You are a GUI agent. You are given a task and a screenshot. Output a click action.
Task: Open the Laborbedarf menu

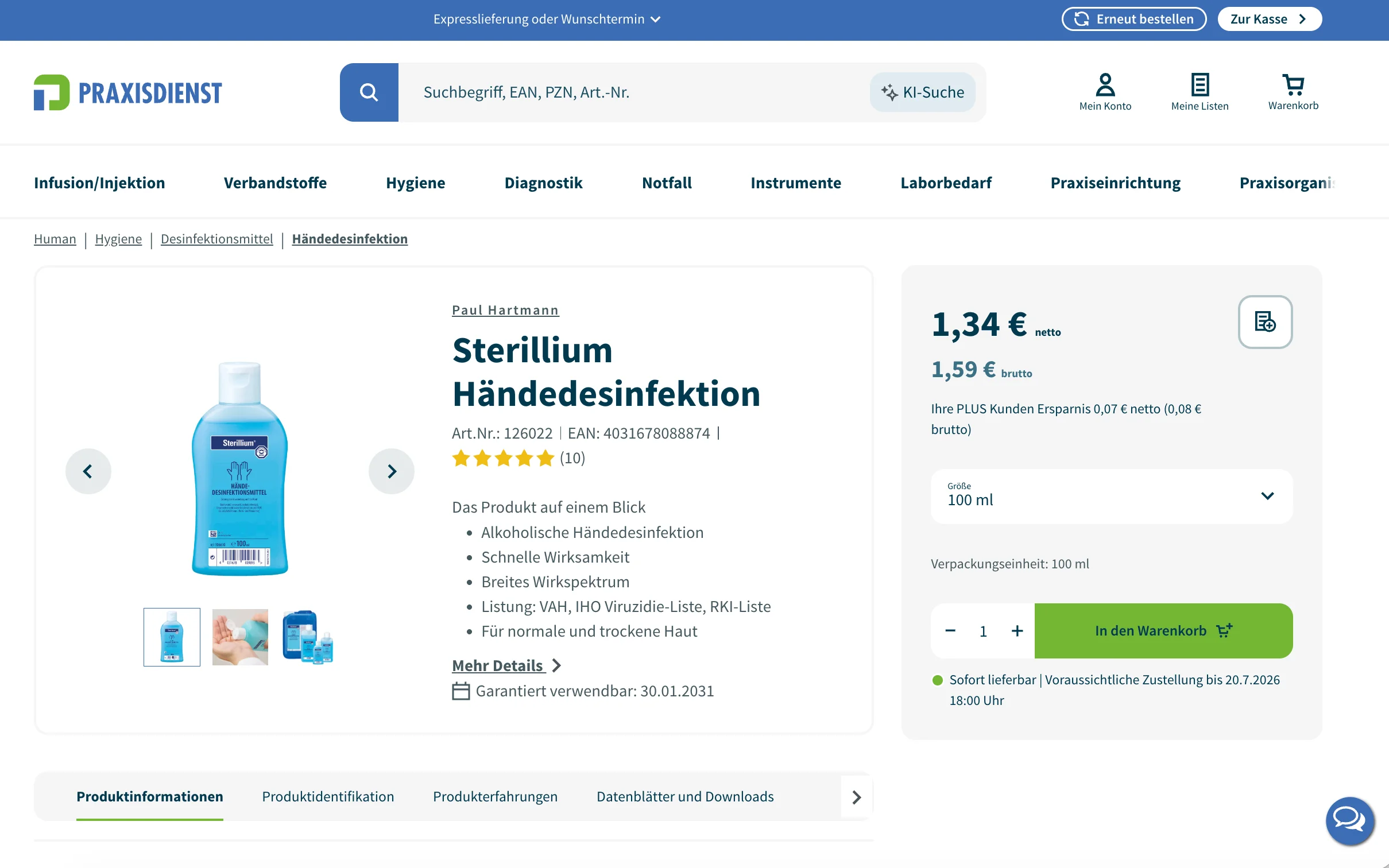coord(946,183)
